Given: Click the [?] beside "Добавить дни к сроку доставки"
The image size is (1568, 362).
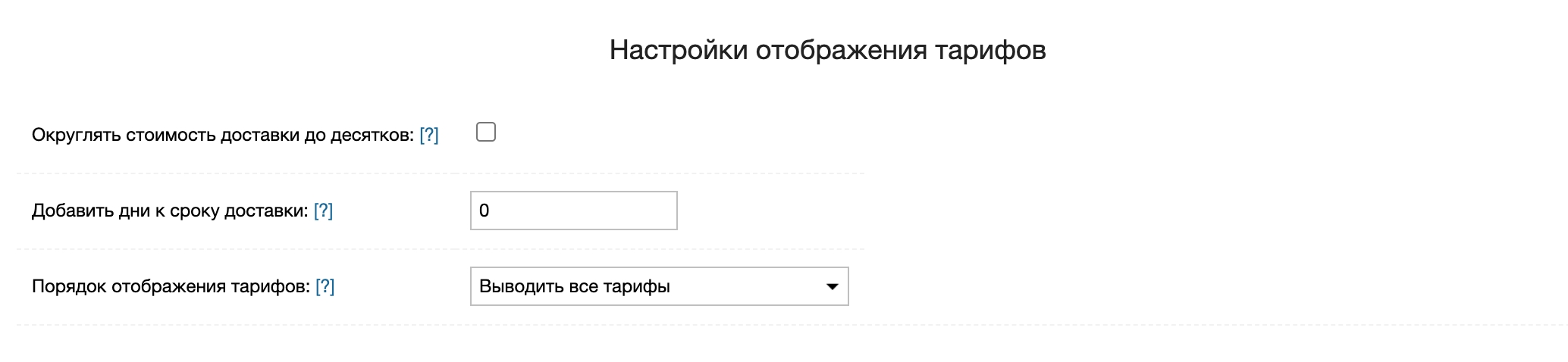Looking at the screenshot, I should coord(323,211).
